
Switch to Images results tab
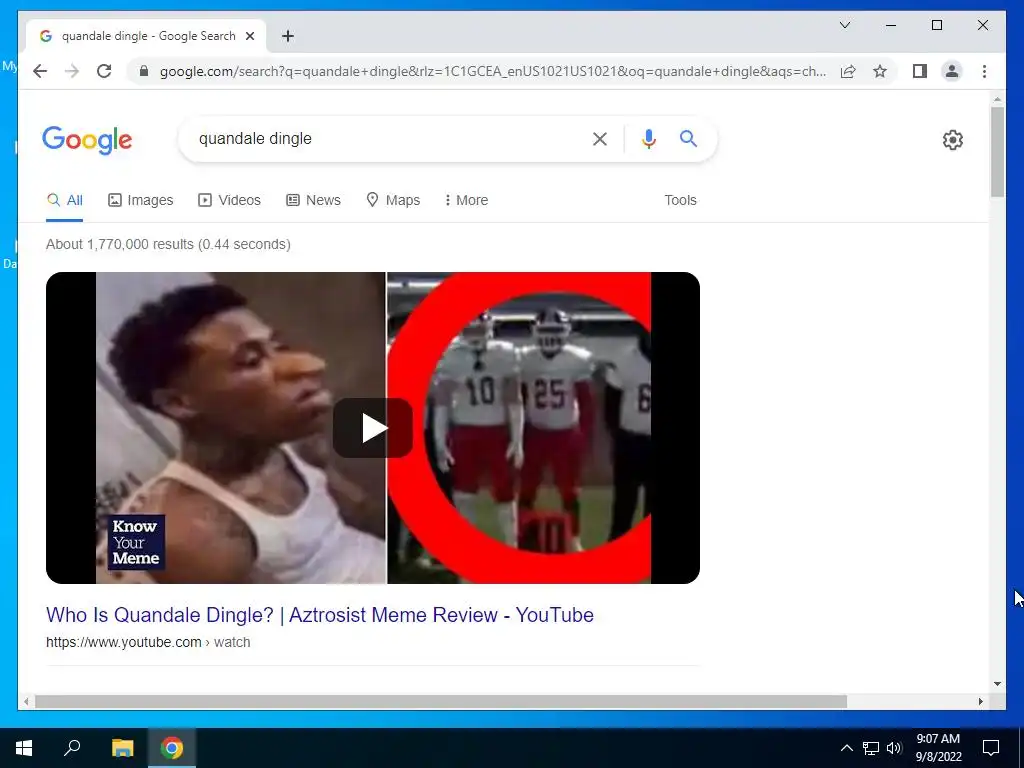tap(140, 200)
